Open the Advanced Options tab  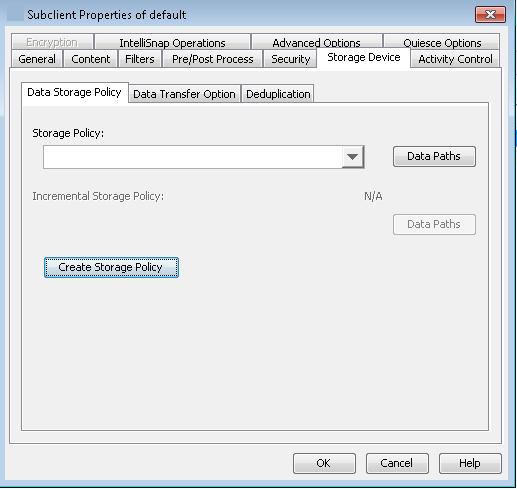[x=316, y=42]
